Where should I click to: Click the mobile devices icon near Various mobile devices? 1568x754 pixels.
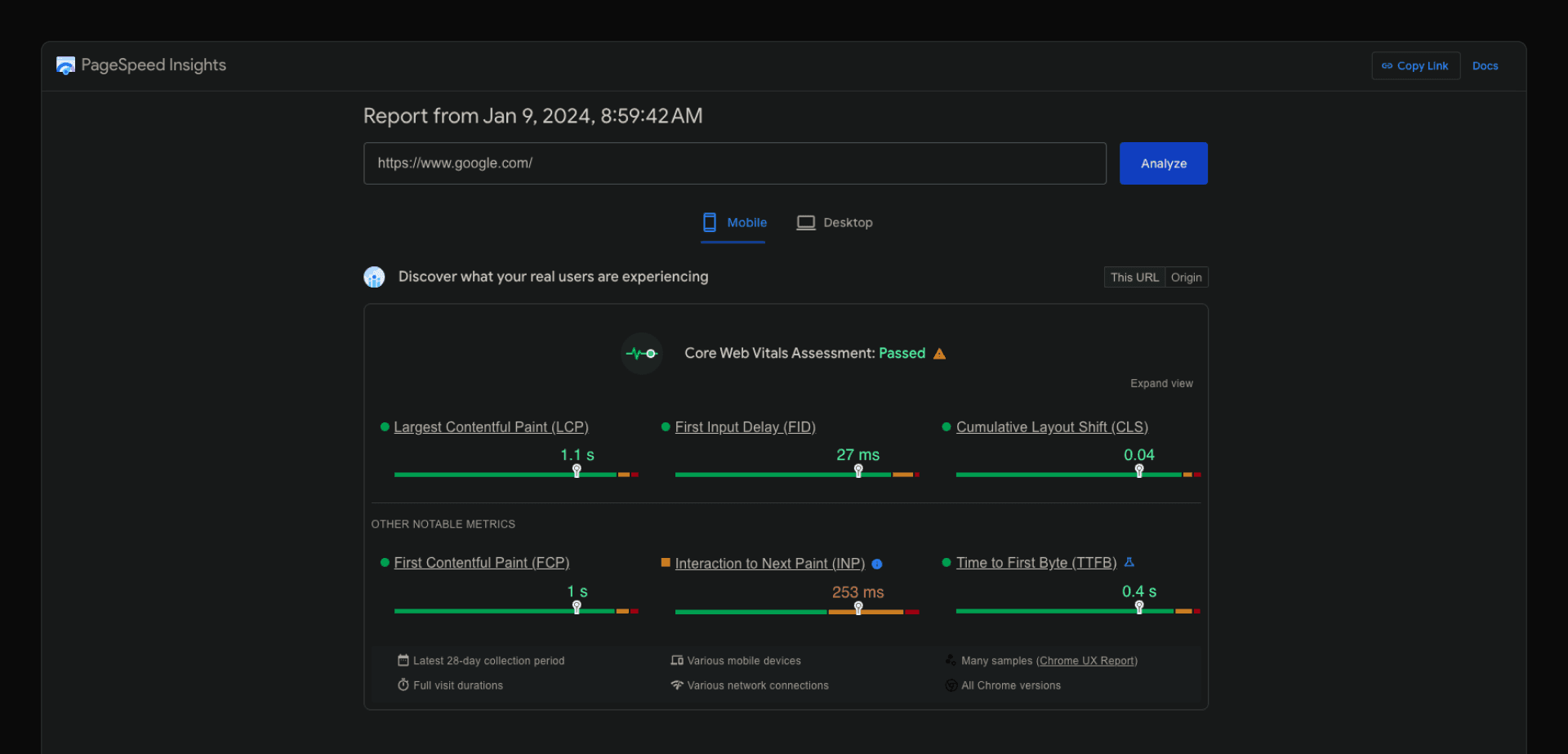[676, 660]
